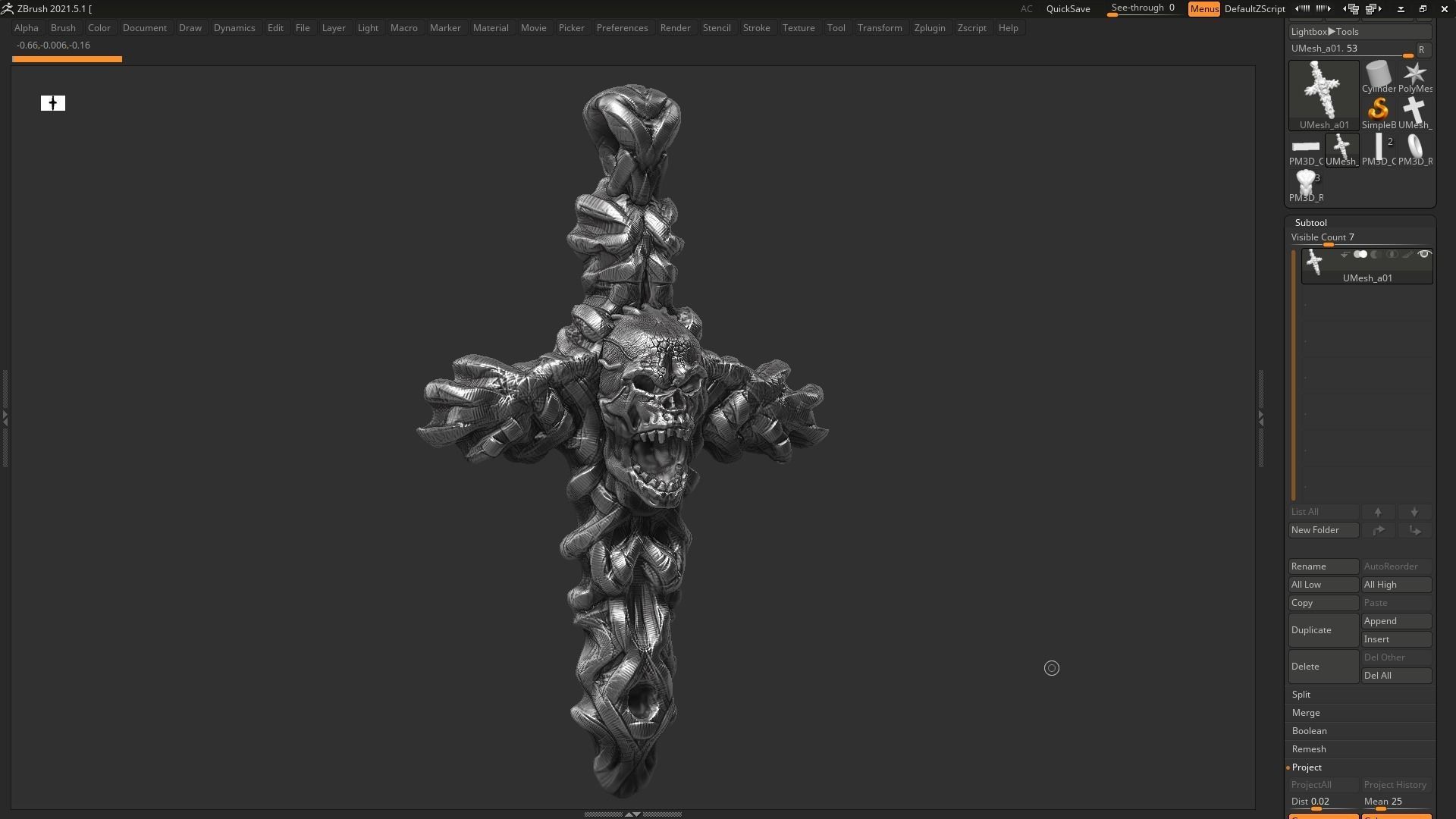Select the PM3D tool numbered 3

tap(1306, 187)
